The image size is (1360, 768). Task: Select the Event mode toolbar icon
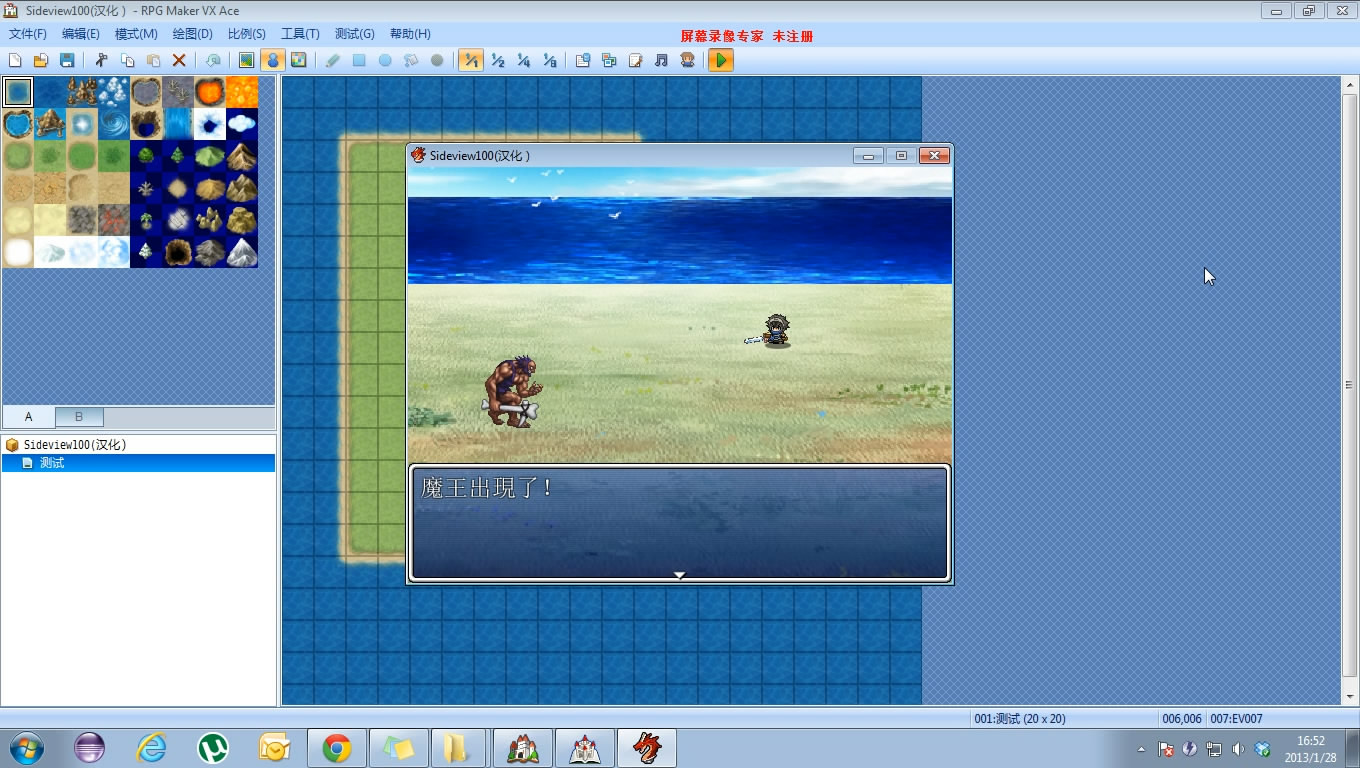click(272, 60)
